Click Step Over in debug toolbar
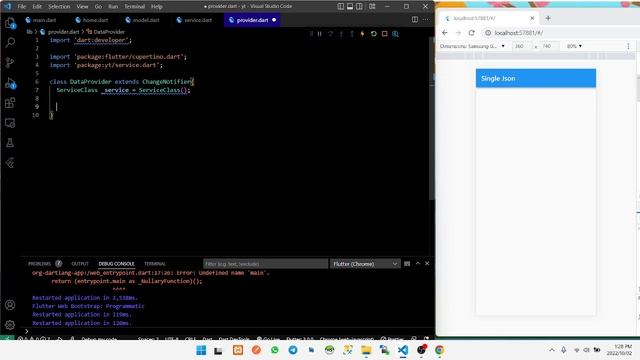This screenshot has height=360, width=640. [331, 34]
